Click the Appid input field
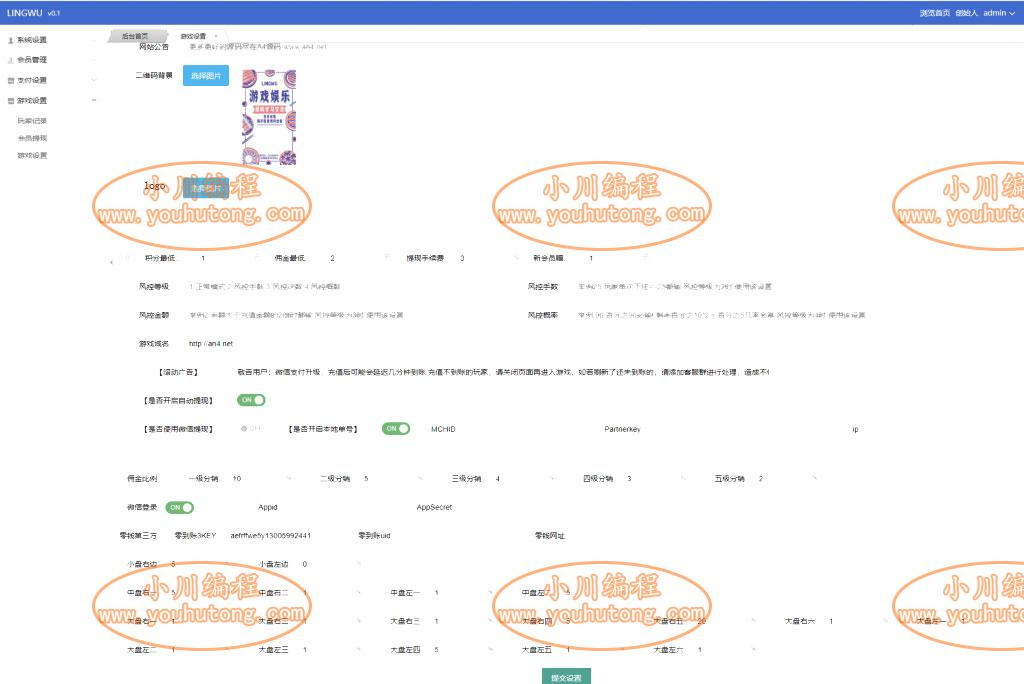Screen dimensions: 1024x684 344,507
